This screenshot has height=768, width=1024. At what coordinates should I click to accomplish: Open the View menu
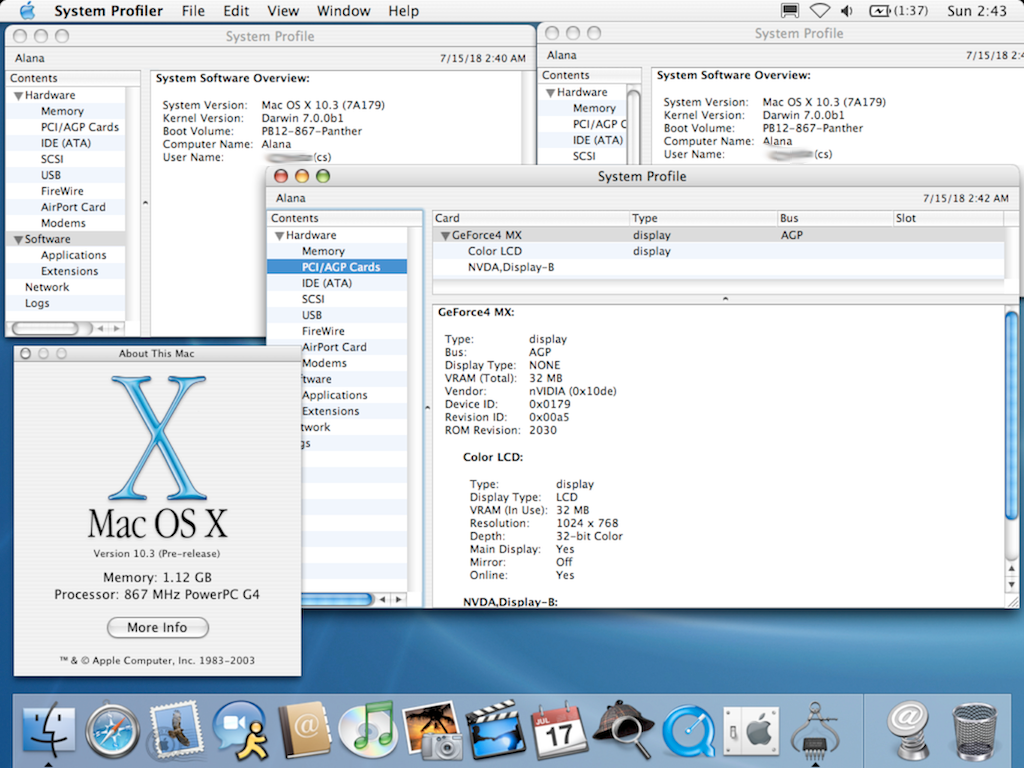(x=283, y=11)
